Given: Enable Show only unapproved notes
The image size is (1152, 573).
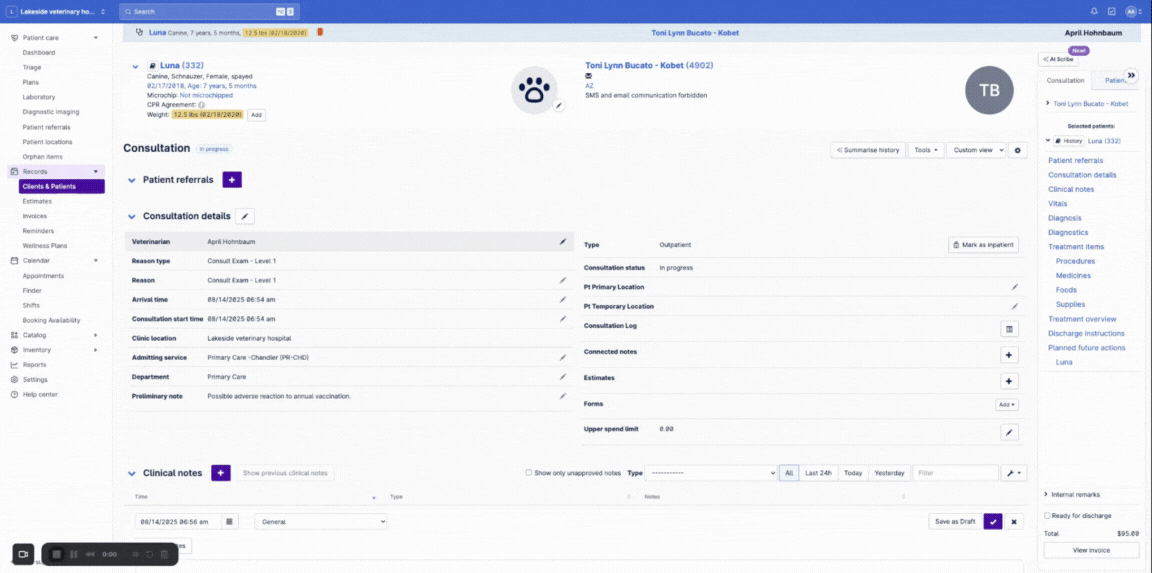Looking at the screenshot, I should [x=529, y=473].
